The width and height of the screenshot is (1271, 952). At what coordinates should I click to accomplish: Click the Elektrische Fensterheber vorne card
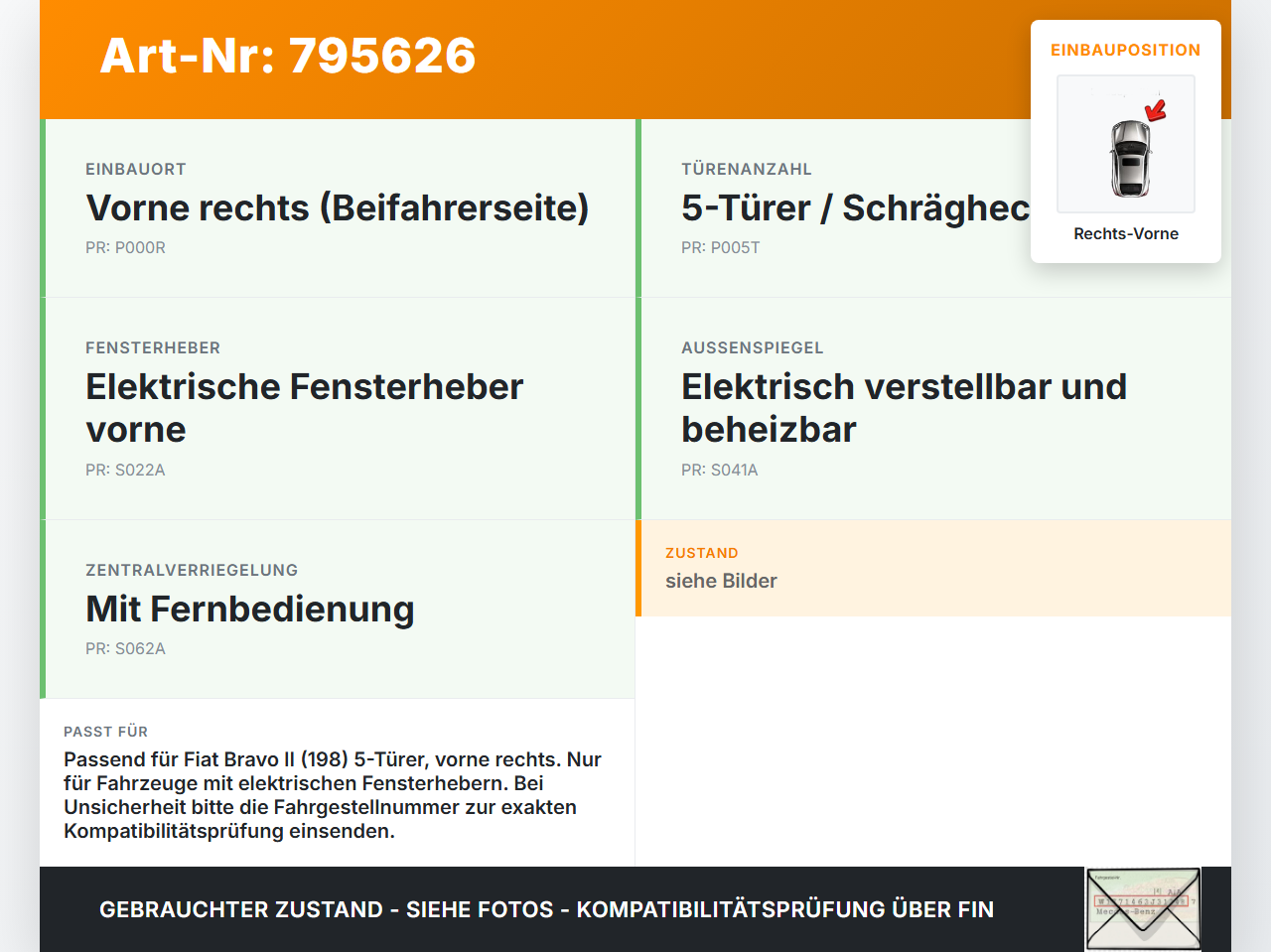[x=338, y=409]
